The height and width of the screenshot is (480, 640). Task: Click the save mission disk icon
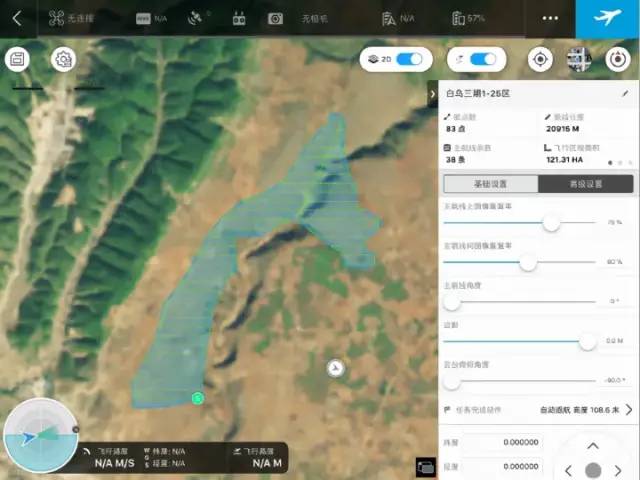(x=17, y=59)
